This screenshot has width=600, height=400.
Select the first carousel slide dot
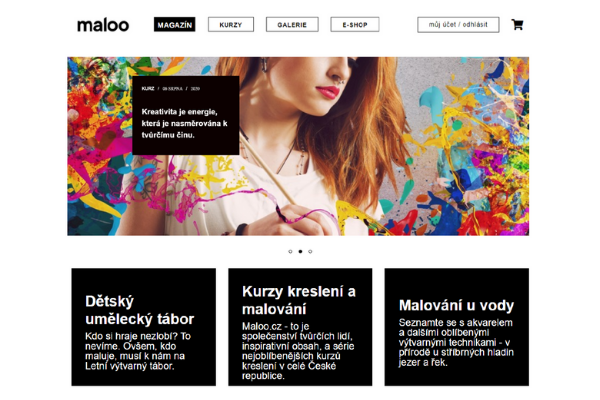(290, 251)
